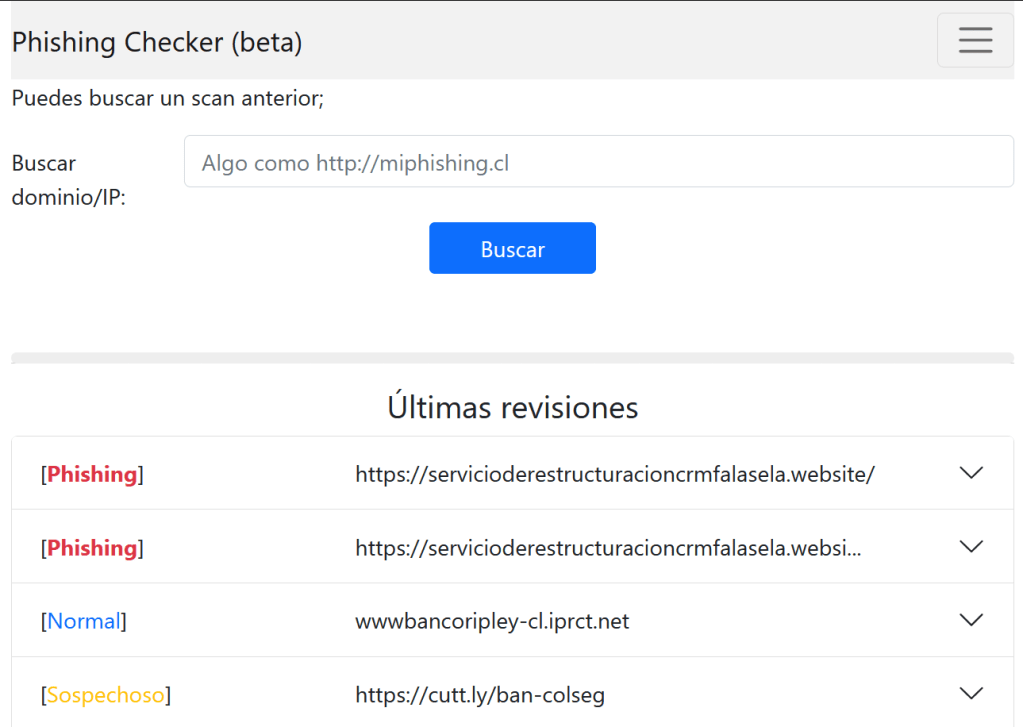The height and width of the screenshot is (727, 1023).
Task: Click the first red Phishing label
Action: (x=92, y=474)
